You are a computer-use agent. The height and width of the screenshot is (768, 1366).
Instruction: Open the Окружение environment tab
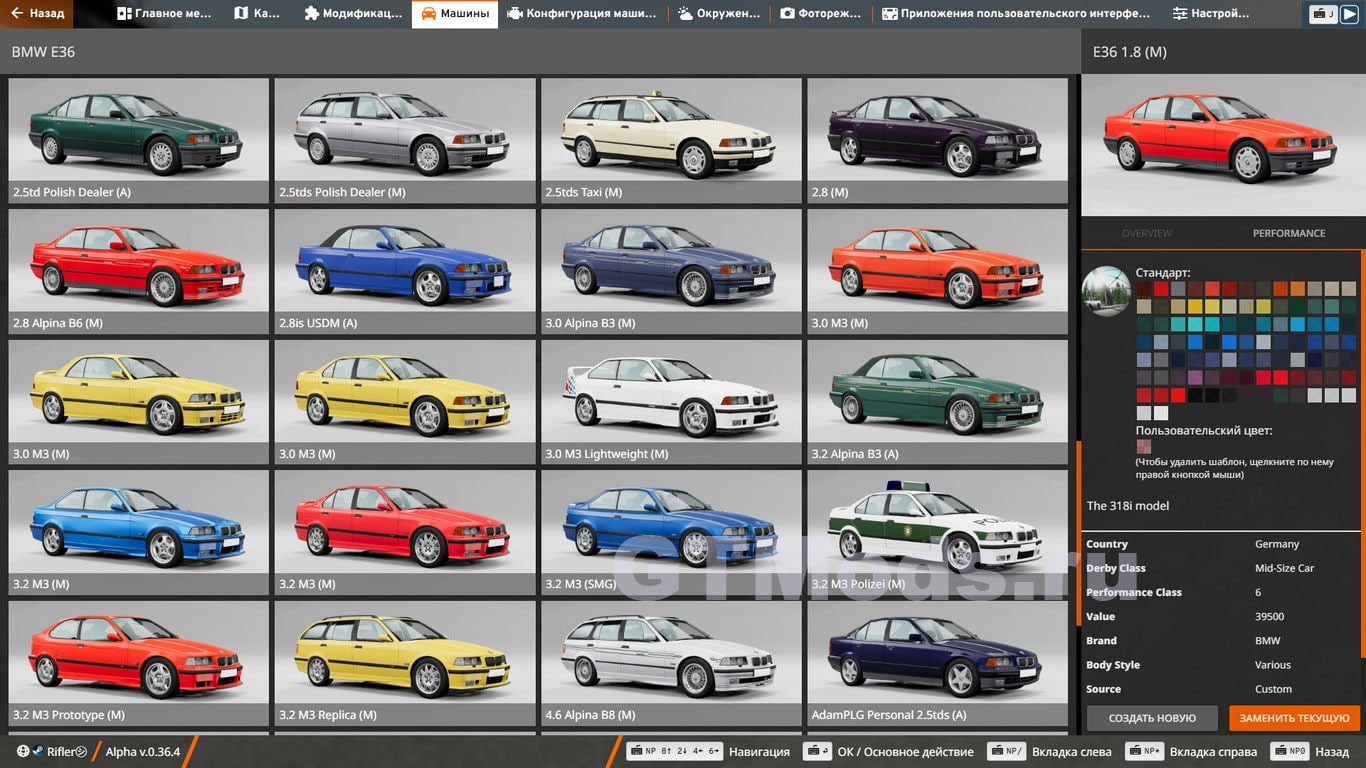[719, 14]
